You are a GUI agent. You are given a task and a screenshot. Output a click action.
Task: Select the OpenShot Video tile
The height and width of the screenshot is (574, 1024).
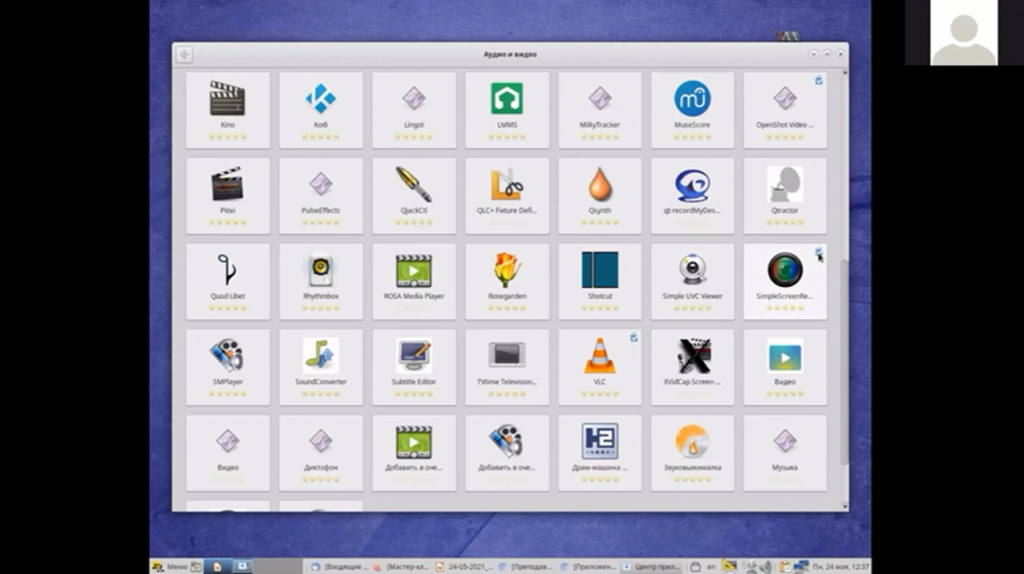click(785, 110)
